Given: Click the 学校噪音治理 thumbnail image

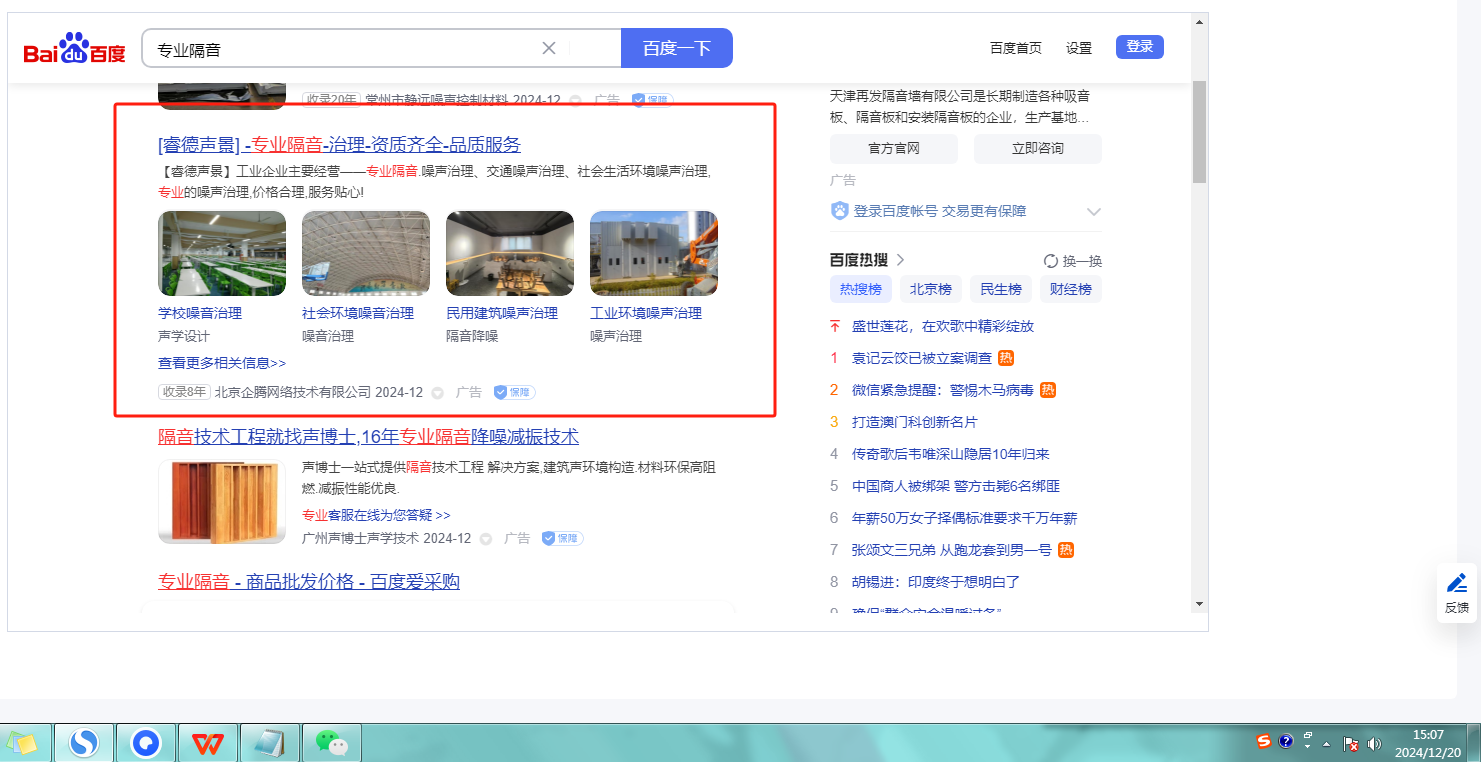Looking at the screenshot, I should (x=222, y=253).
